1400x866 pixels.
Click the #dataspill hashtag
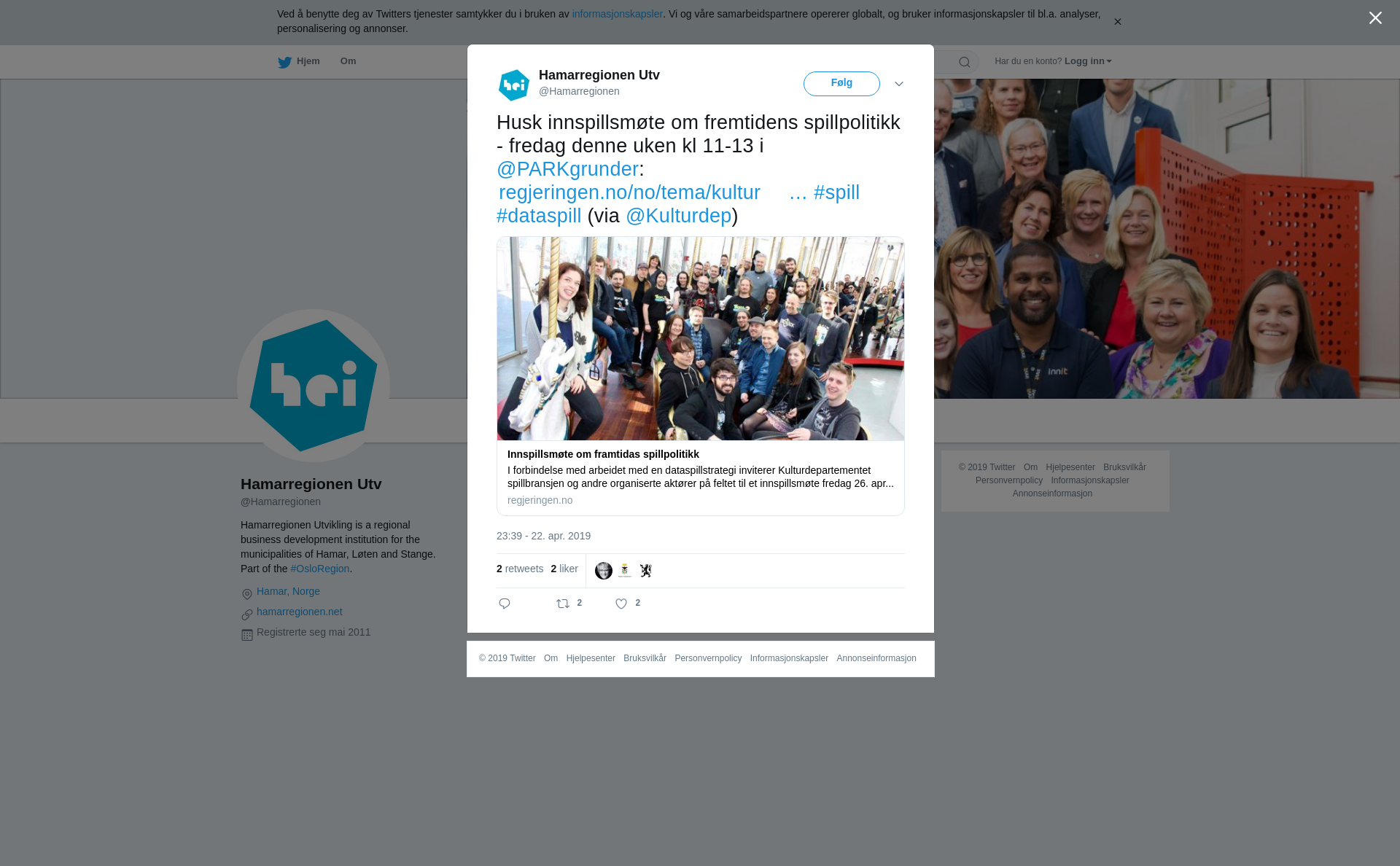[539, 216]
